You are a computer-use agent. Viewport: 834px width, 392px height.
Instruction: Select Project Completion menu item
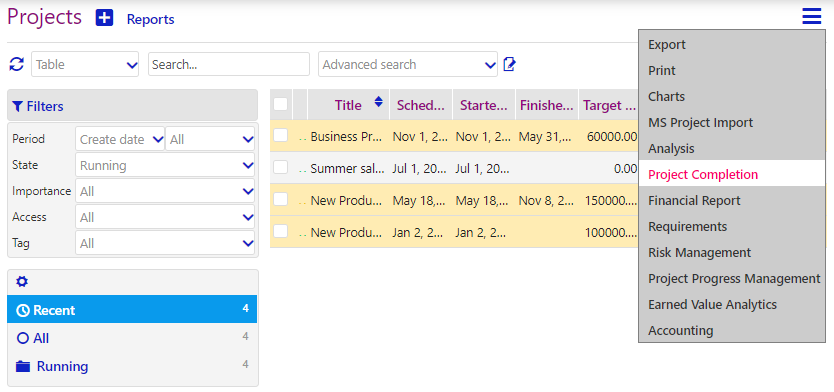point(732,174)
